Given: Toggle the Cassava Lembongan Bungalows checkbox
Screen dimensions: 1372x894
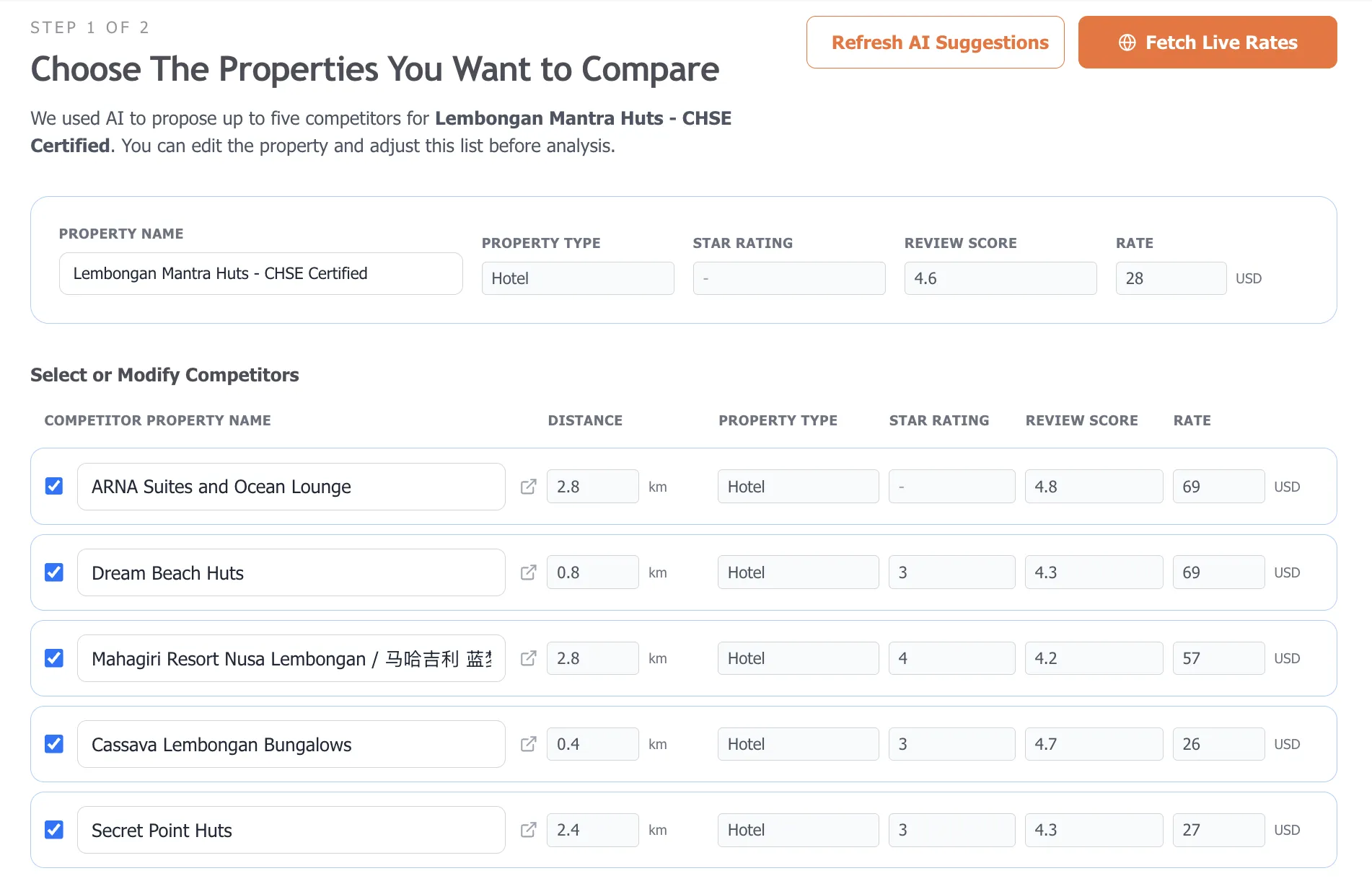Looking at the screenshot, I should [54, 744].
